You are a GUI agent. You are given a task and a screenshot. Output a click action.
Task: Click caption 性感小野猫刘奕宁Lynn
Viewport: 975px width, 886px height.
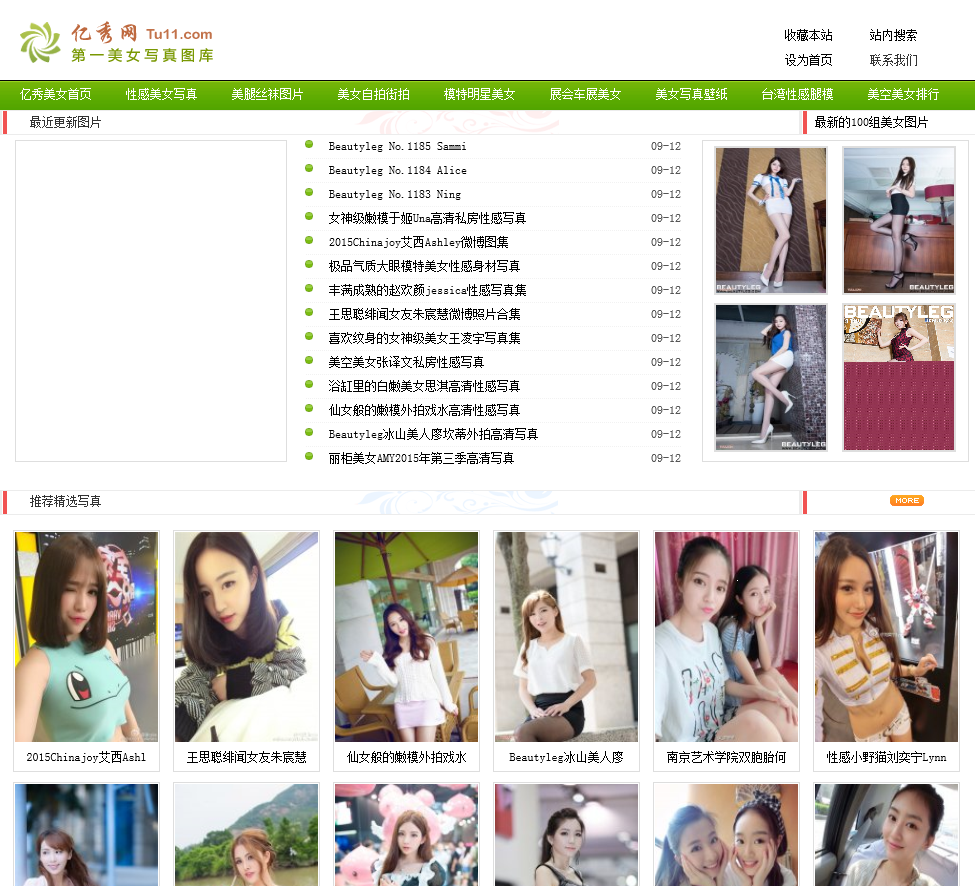pos(887,757)
